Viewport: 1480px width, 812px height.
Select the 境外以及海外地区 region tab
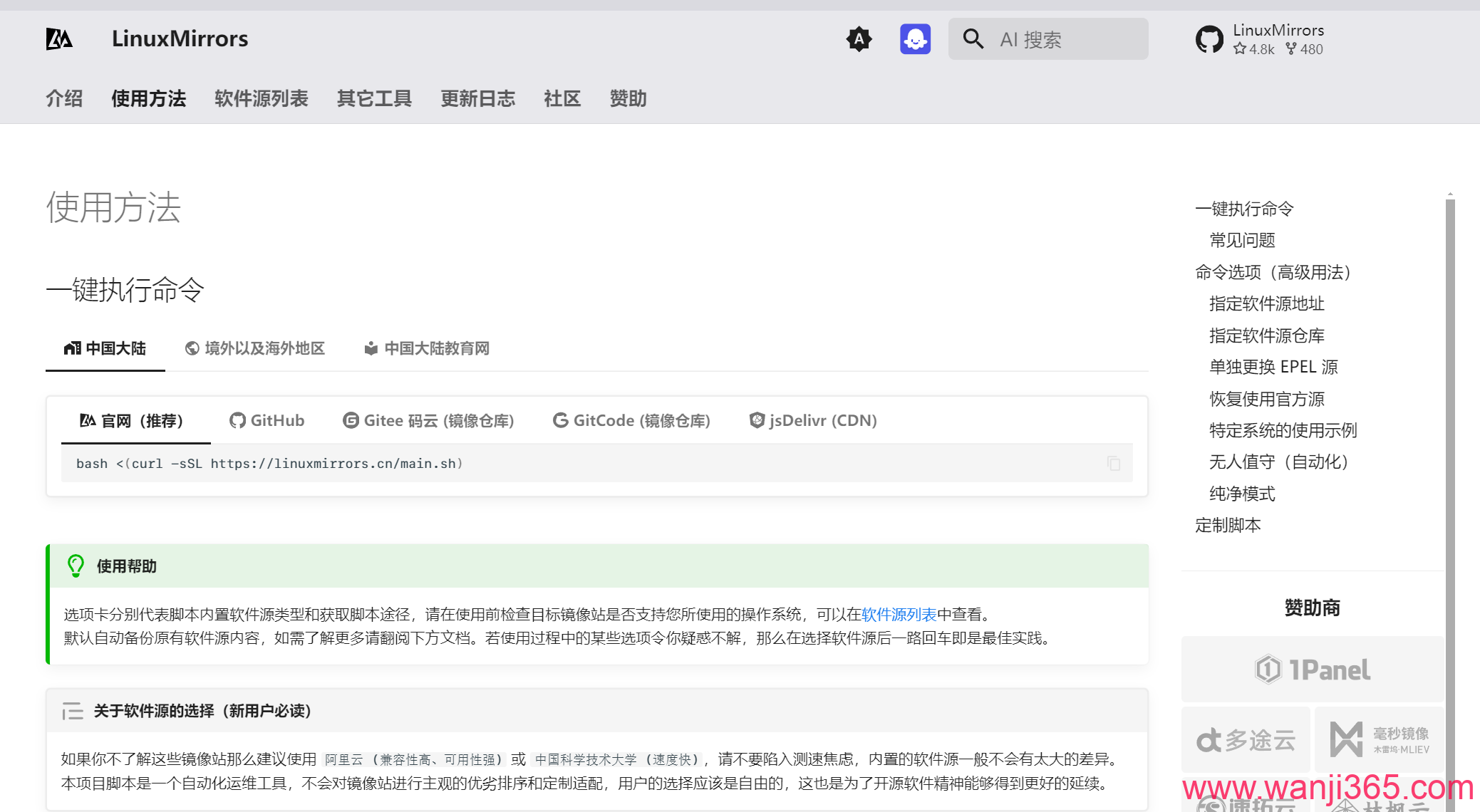coord(254,348)
